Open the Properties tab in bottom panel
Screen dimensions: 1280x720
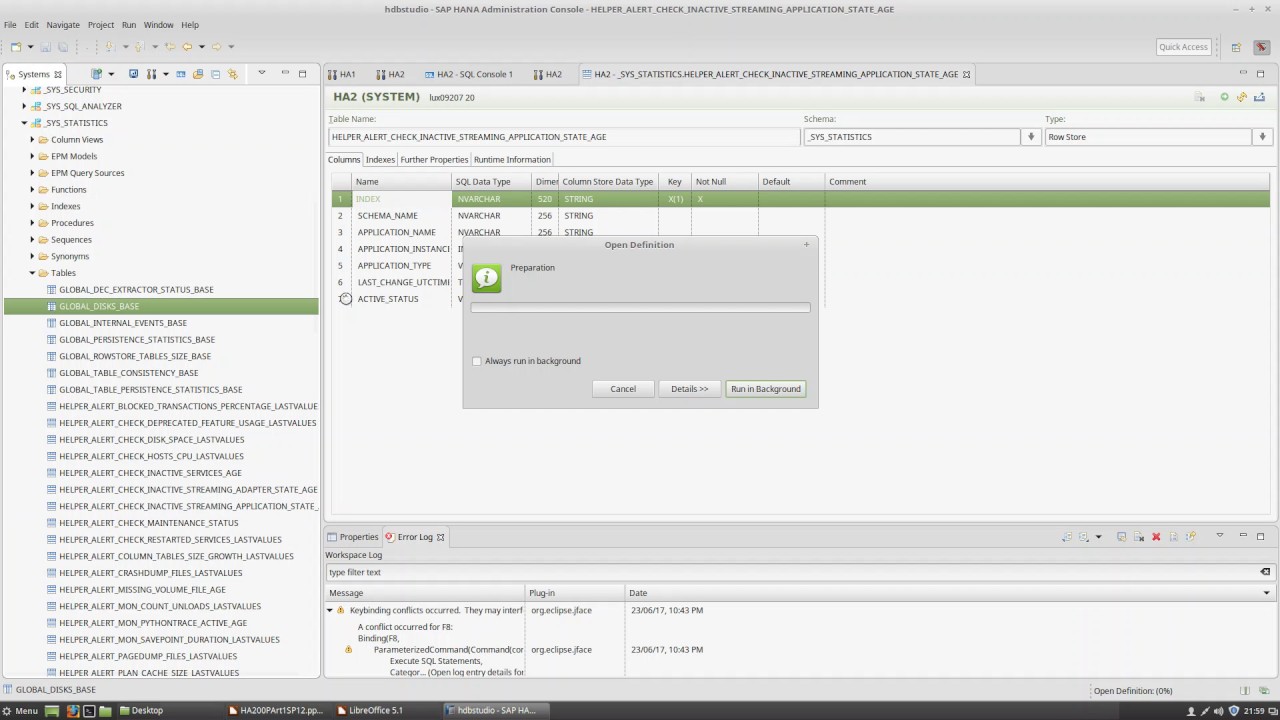[x=352, y=537]
